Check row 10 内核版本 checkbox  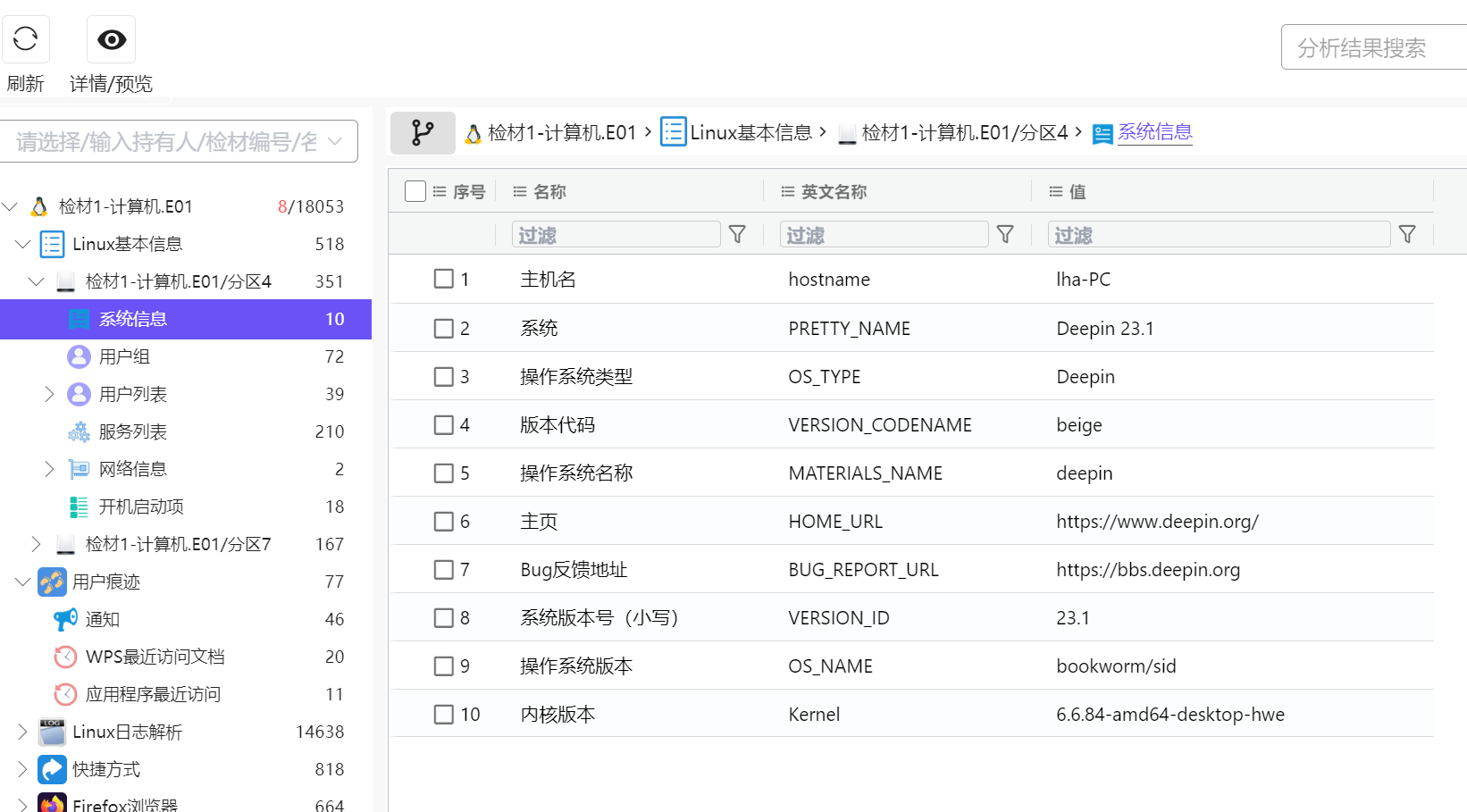[443, 714]
